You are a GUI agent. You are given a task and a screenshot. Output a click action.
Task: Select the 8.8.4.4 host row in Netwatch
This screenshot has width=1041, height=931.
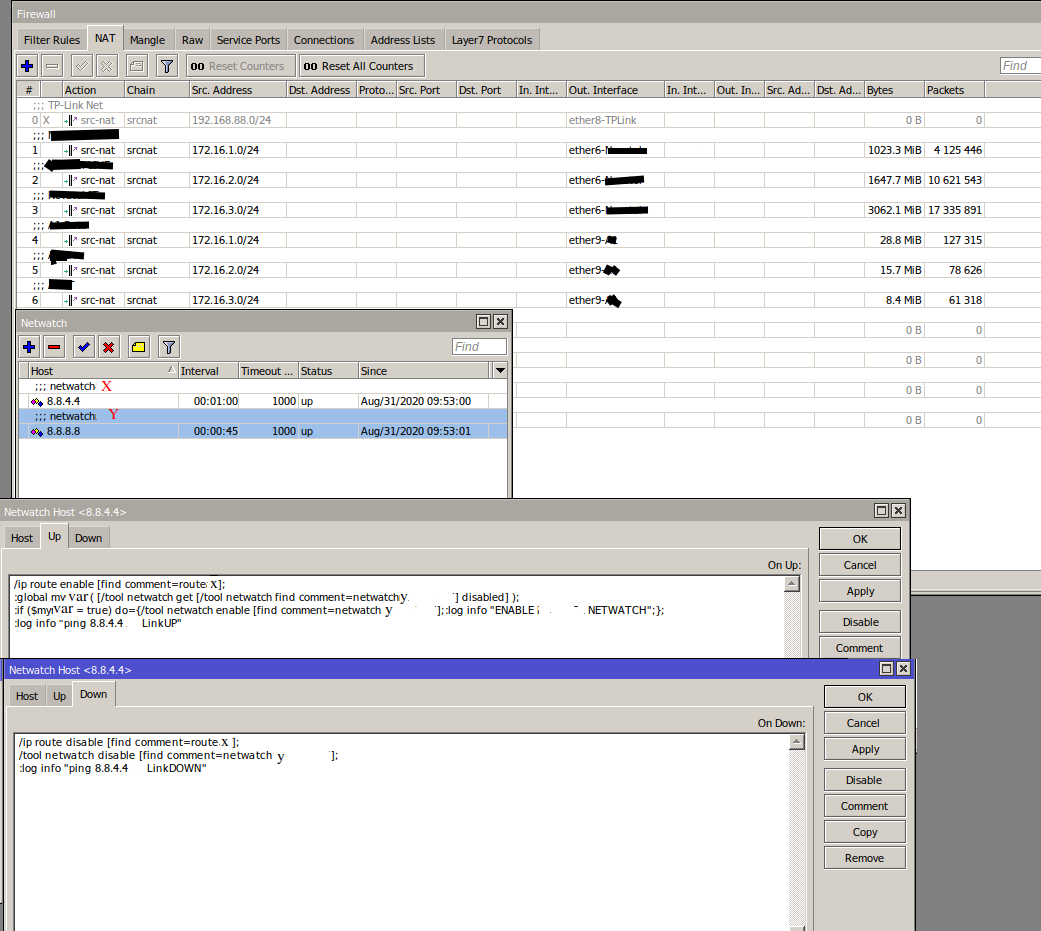point(100,401)
